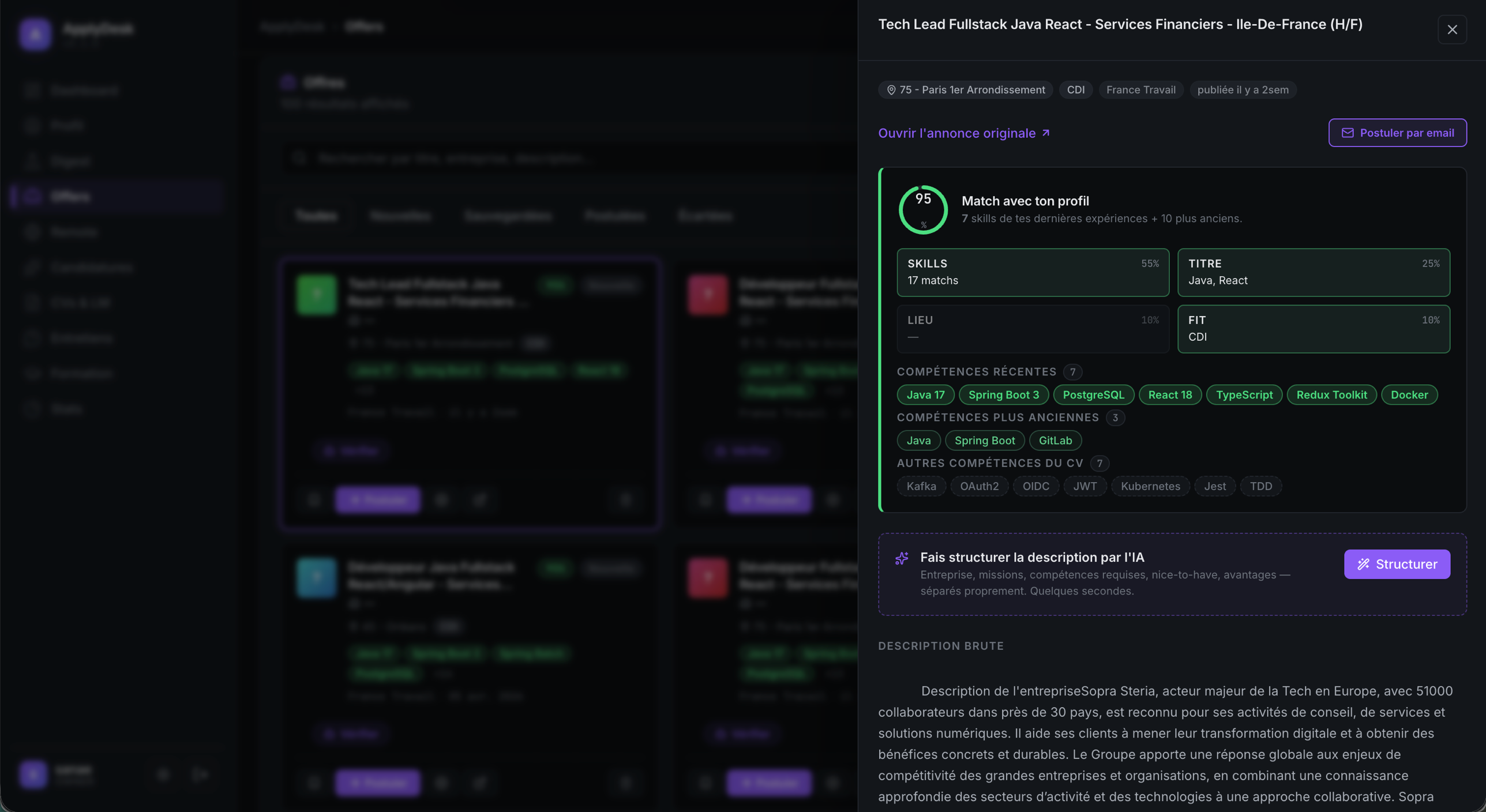Click the France Travail source chip
Screen dimensions: 1486x812
(1140, 90)
